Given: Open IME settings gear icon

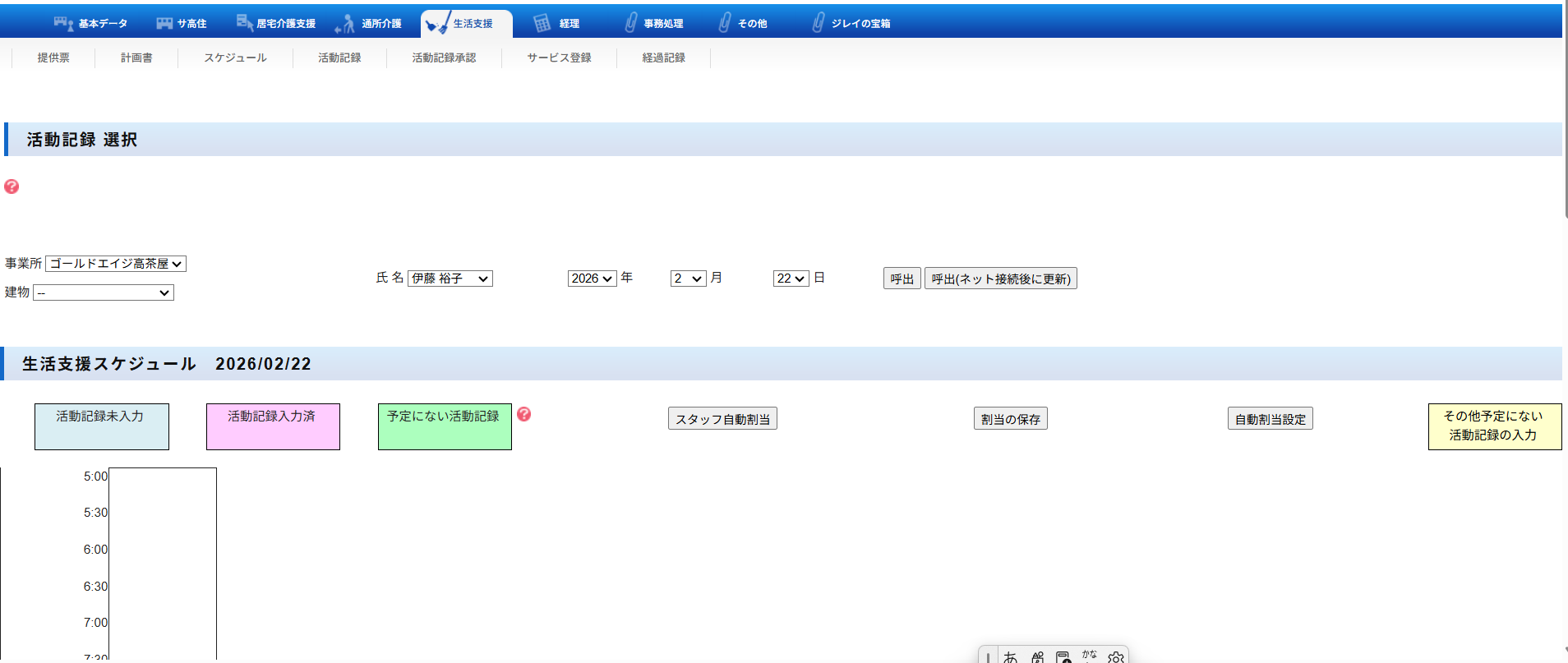Looking at the screenshot, I should coord(1115,656).
